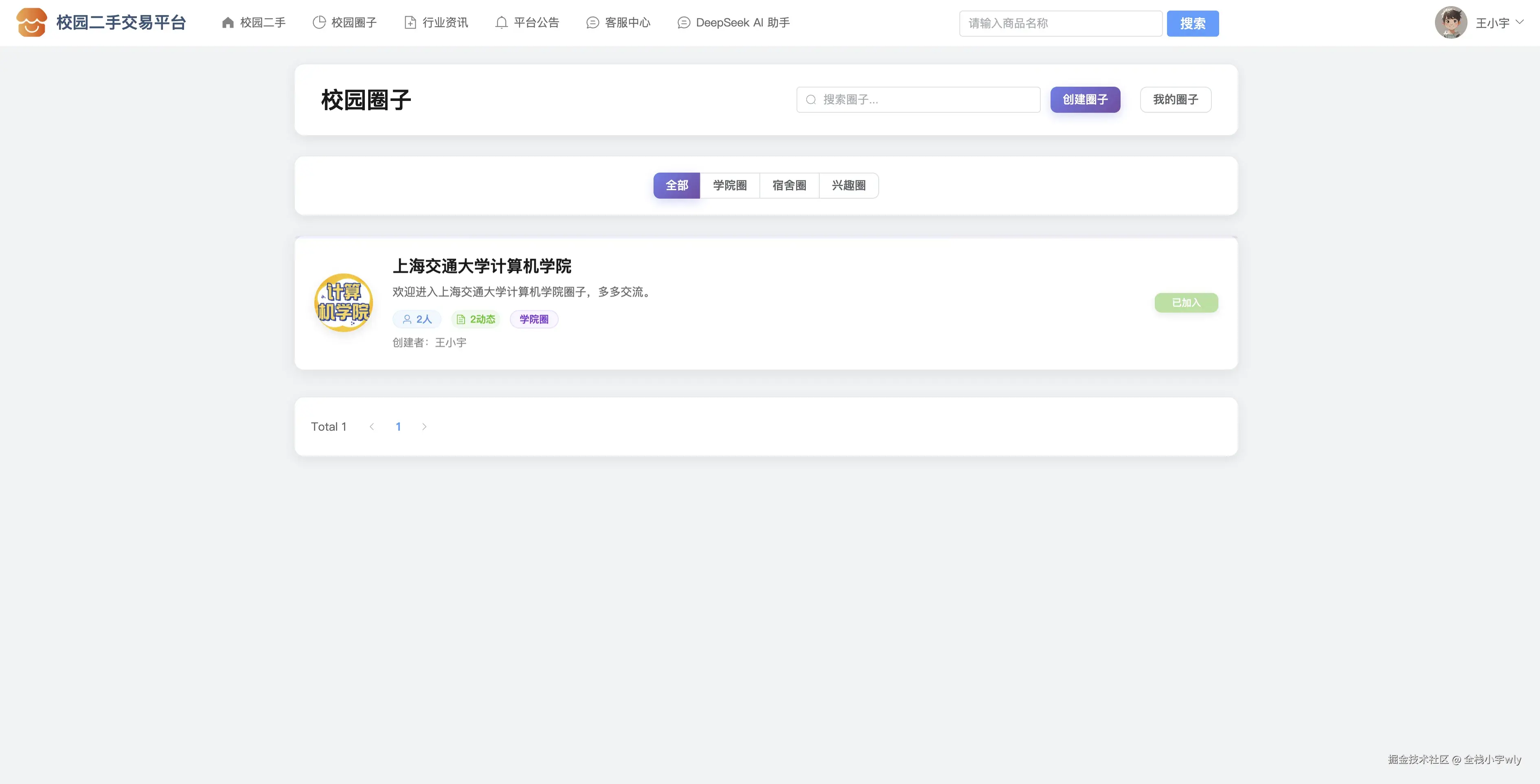Go to previous page with left chevron

pyautogui.click(x=372, y=427)
